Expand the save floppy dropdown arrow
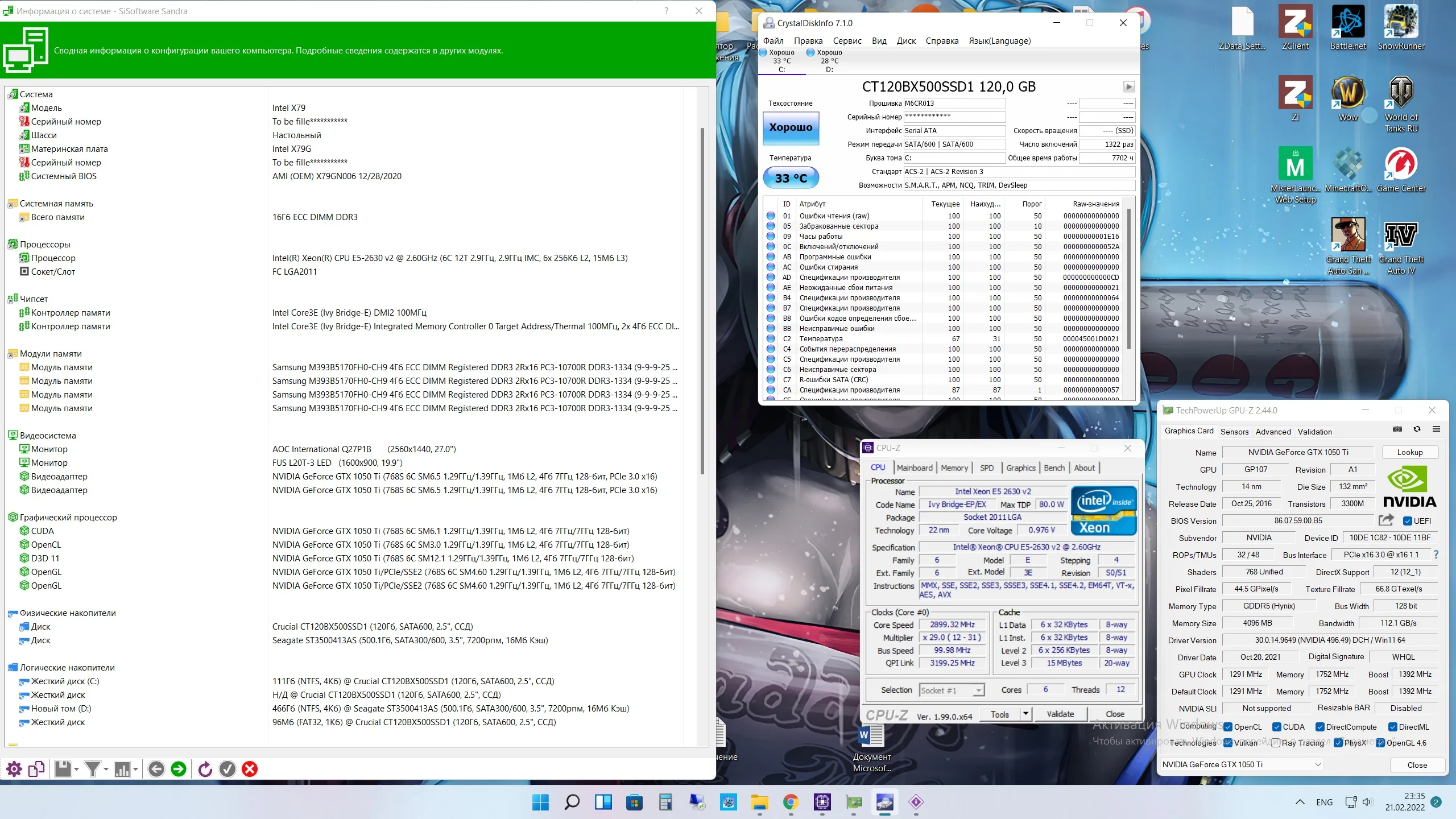The image size is (1456, 819). [76, 770]
